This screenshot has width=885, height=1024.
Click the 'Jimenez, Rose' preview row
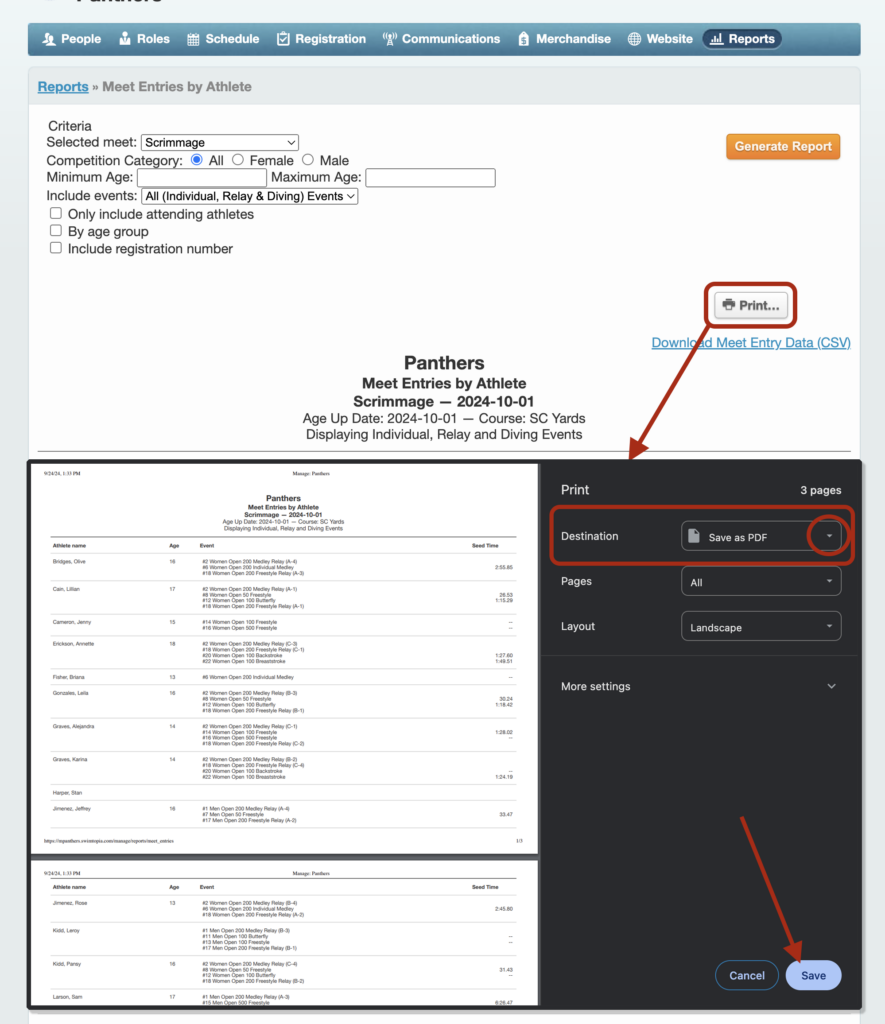(283, 909)
